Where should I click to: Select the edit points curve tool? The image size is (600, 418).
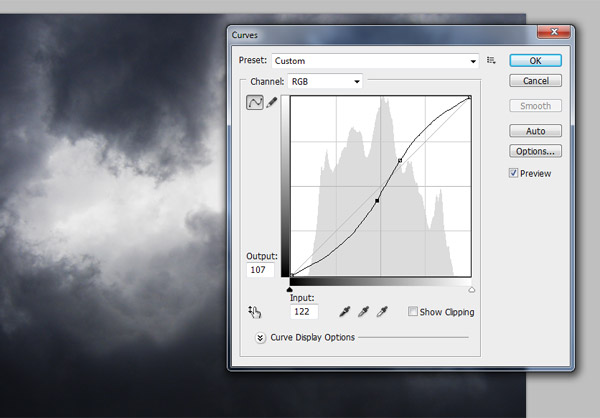[x=255, y=103]
